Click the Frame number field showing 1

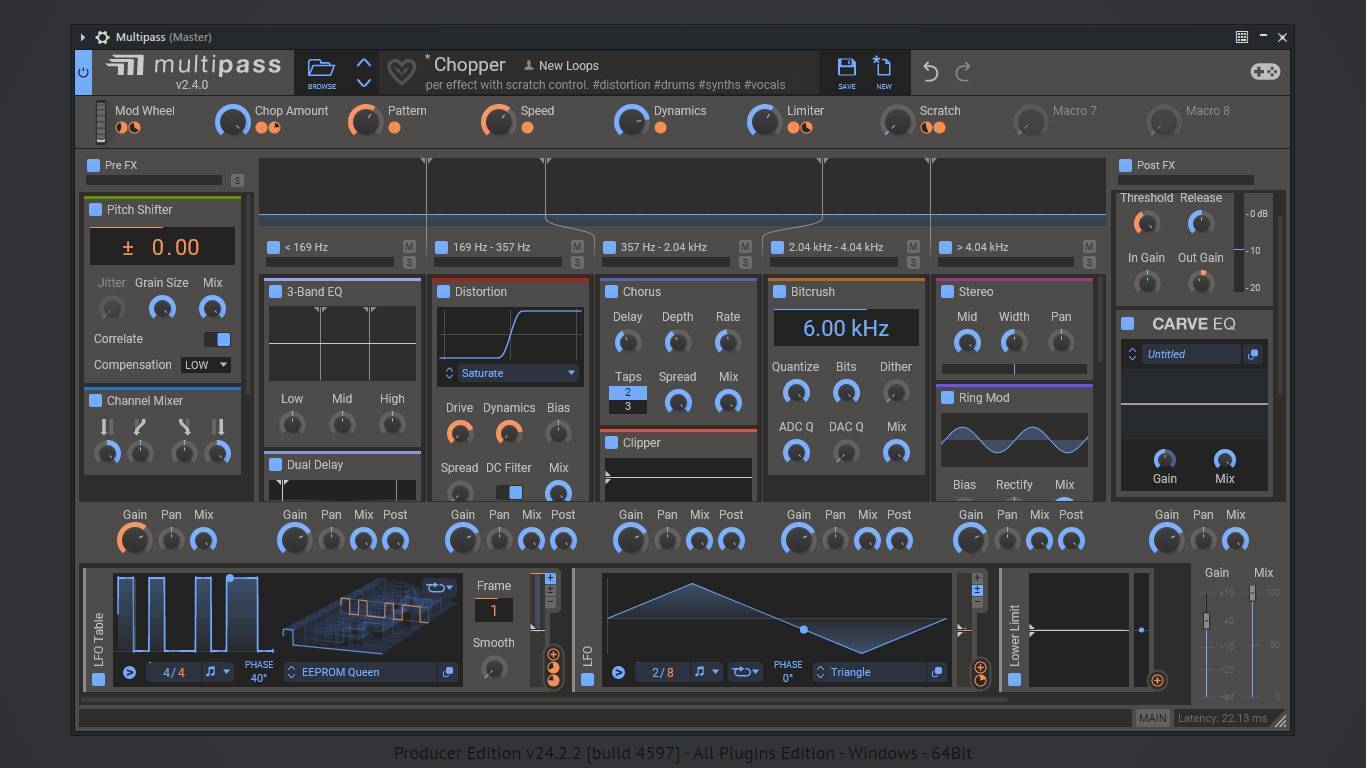click(493, 610)
